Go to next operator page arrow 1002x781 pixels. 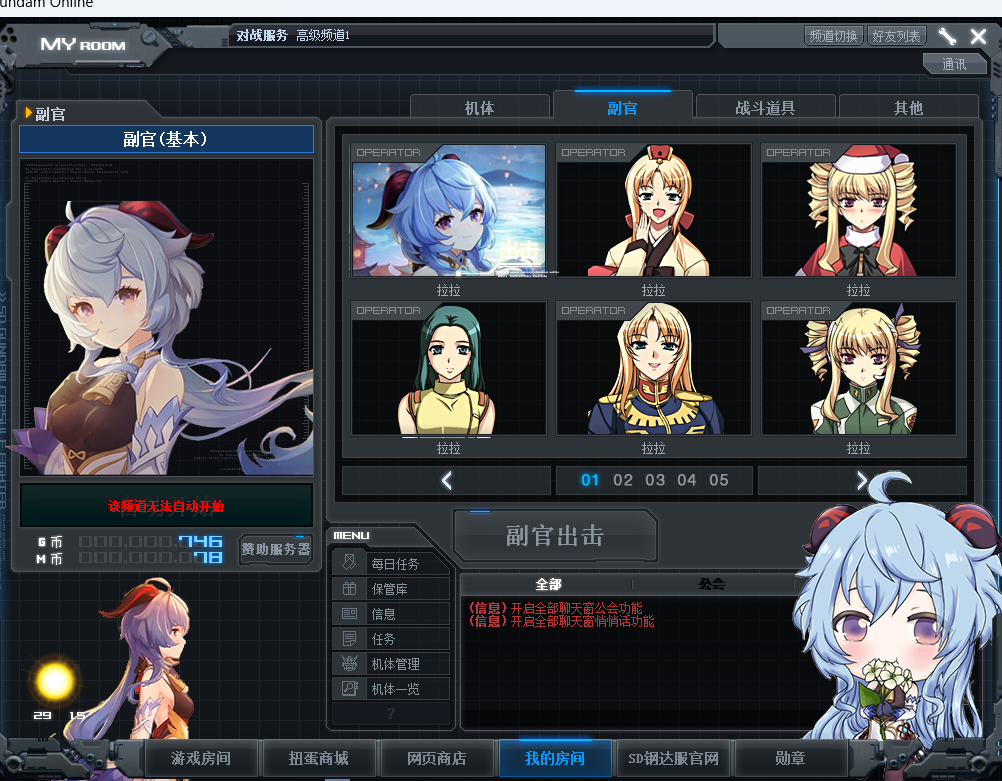coord(861,480)
